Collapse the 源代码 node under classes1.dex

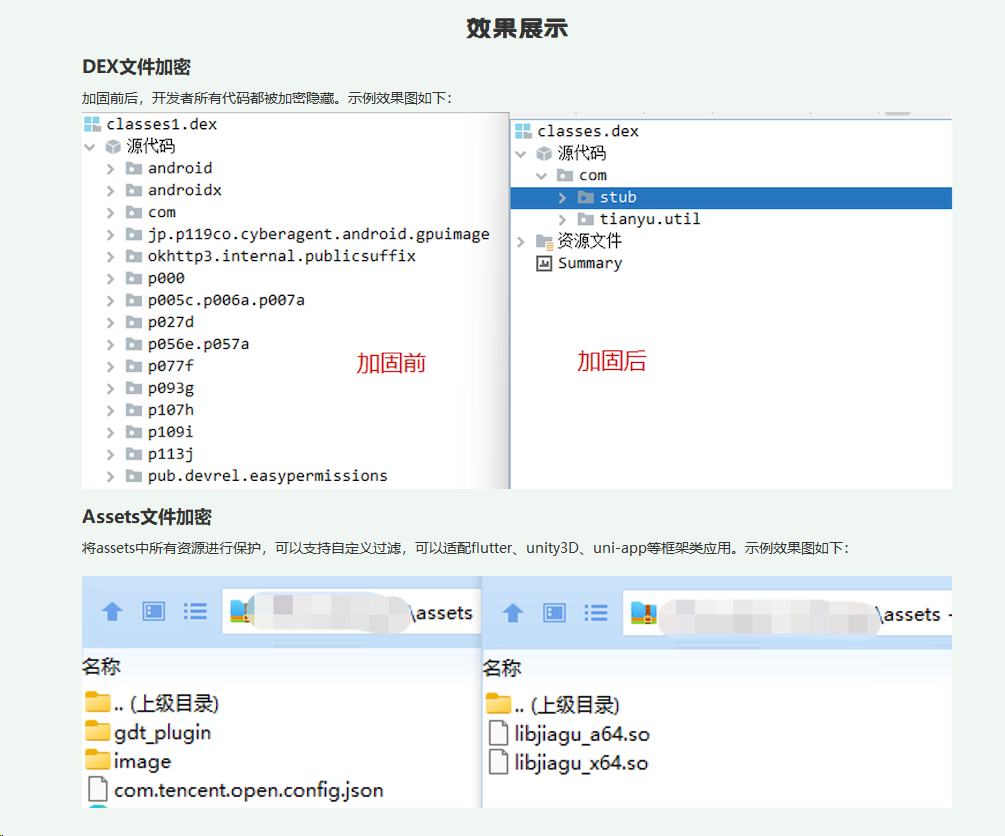pyautogui.click(x=90, y=147)
